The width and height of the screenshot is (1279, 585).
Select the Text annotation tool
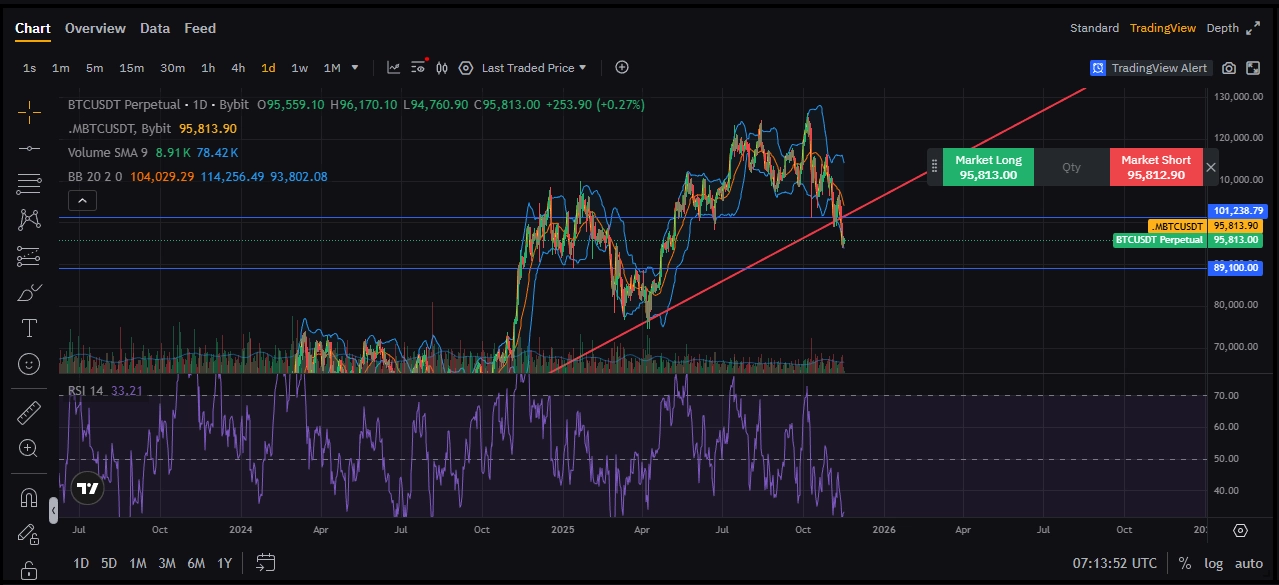pos(29,328)
